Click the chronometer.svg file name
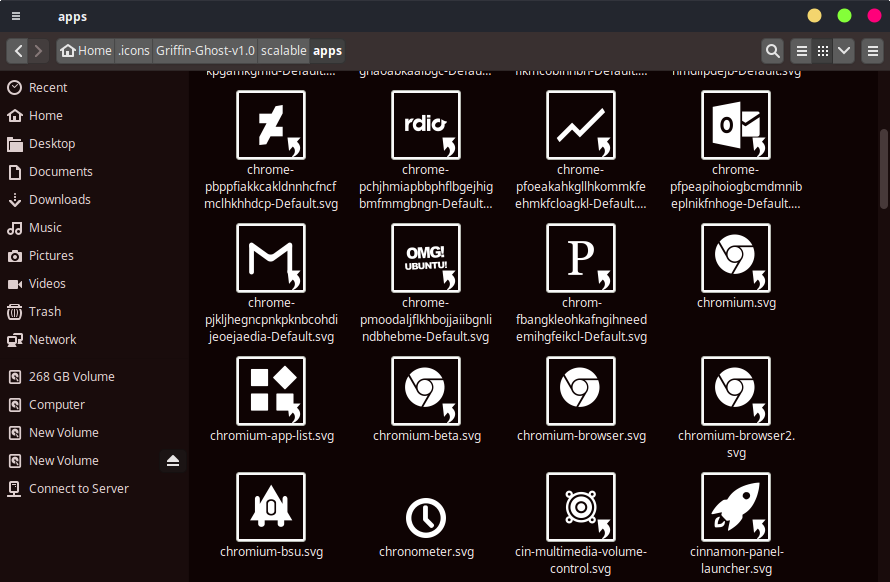 coord(426,552)
